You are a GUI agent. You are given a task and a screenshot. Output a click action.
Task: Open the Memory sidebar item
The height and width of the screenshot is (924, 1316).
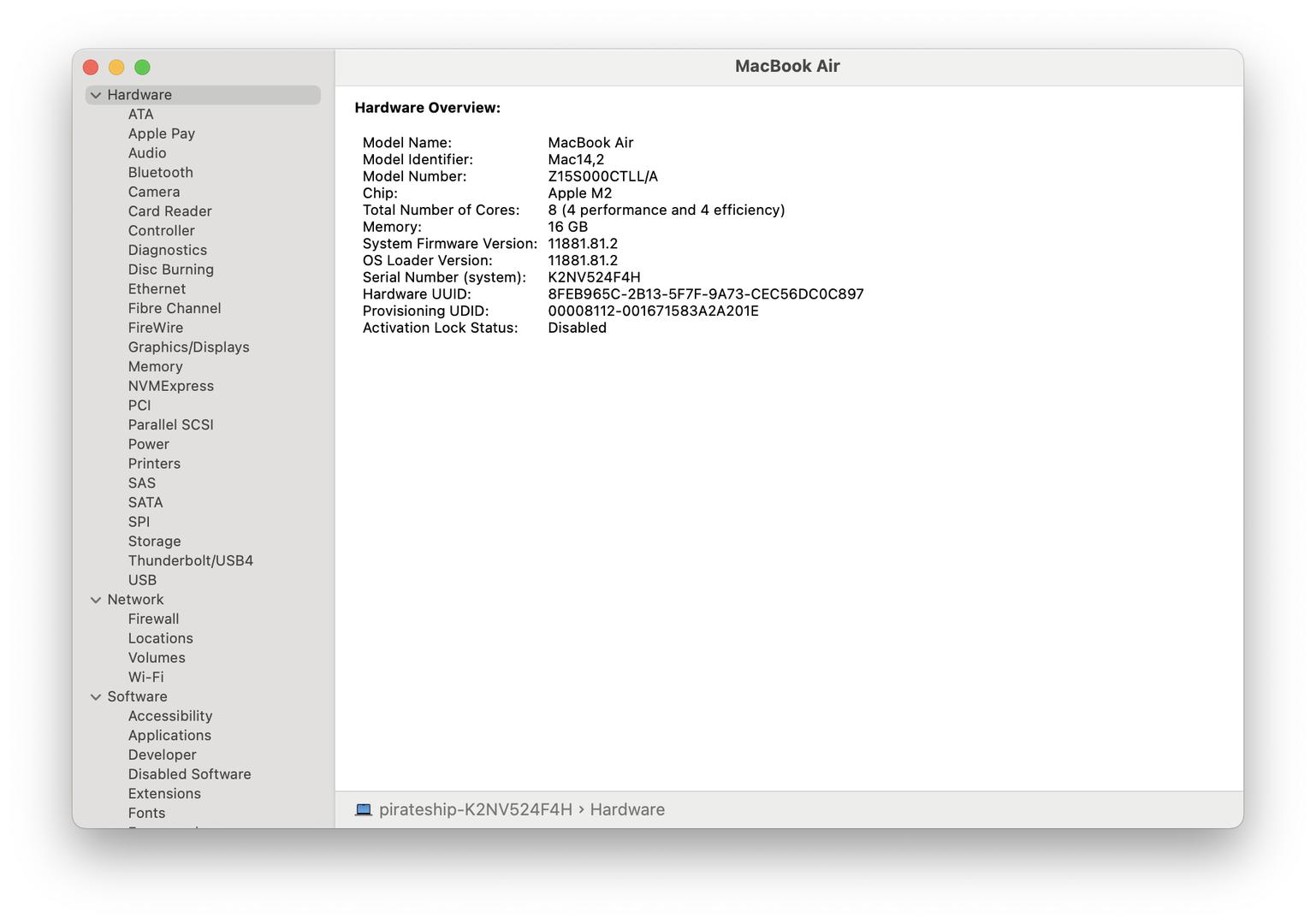click(x=156, y=366)
